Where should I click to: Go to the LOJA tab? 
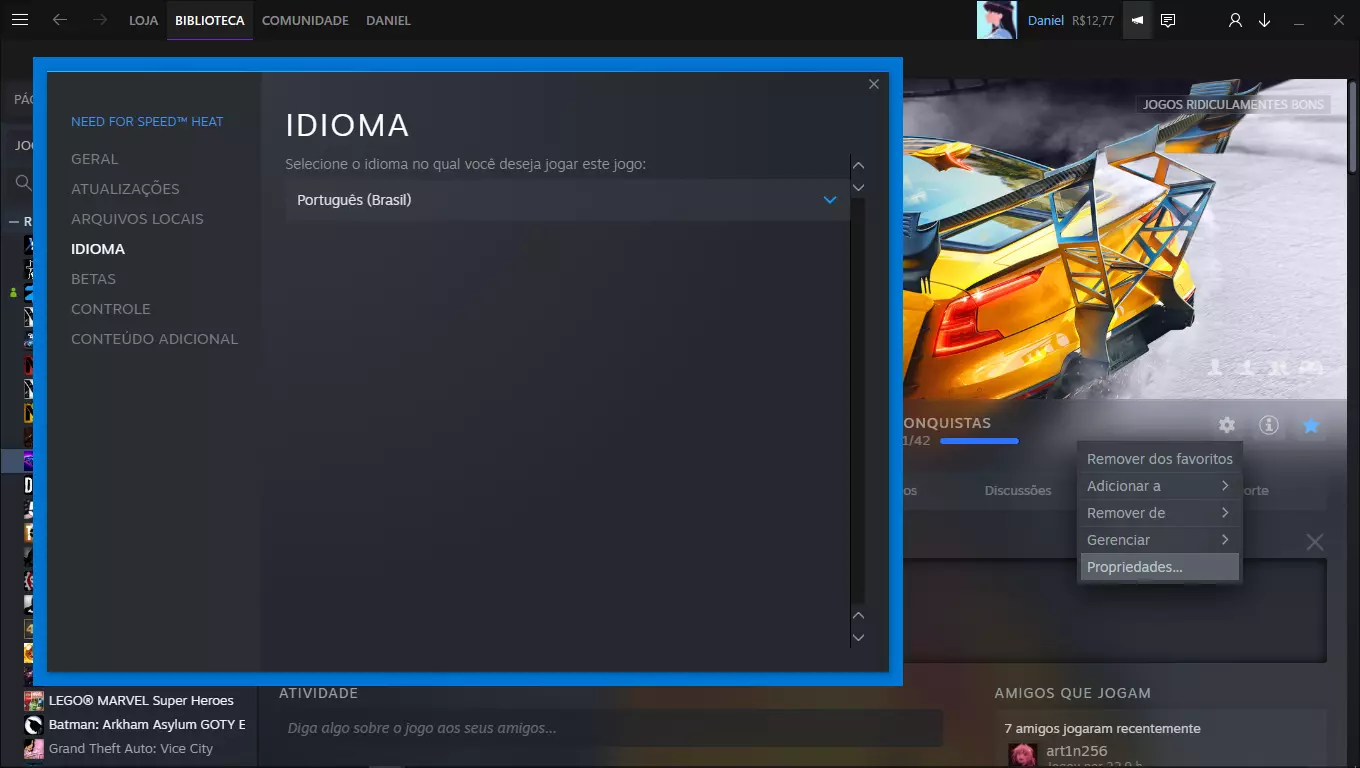[144, 20]
